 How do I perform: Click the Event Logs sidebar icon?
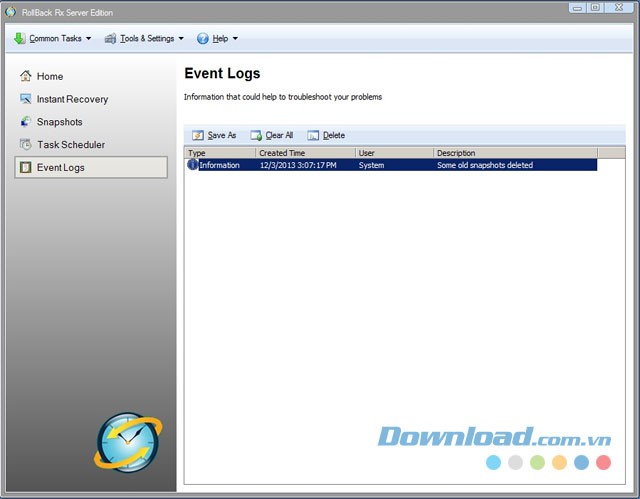[26, 168]
